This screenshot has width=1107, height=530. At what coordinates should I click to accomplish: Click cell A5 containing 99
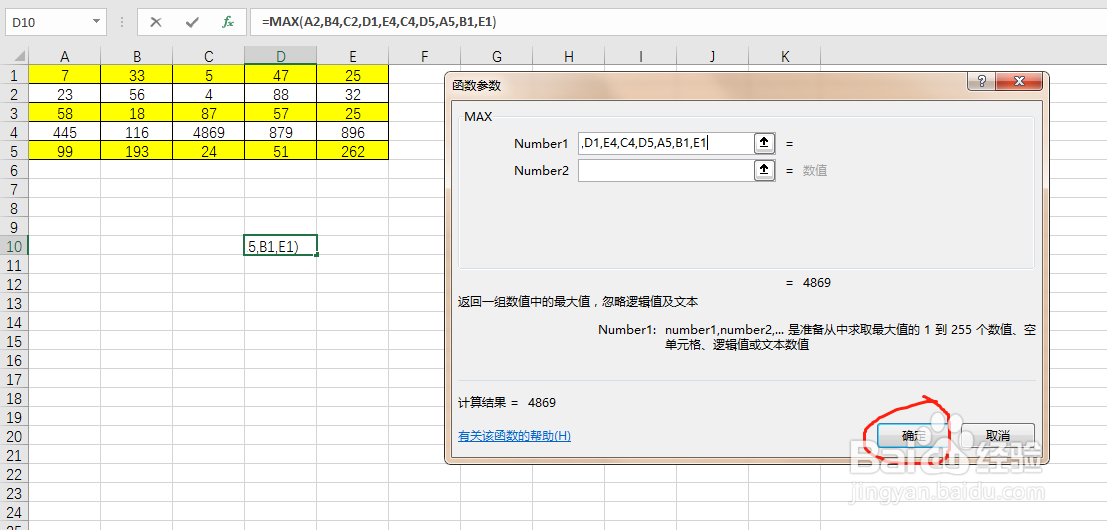65,151
